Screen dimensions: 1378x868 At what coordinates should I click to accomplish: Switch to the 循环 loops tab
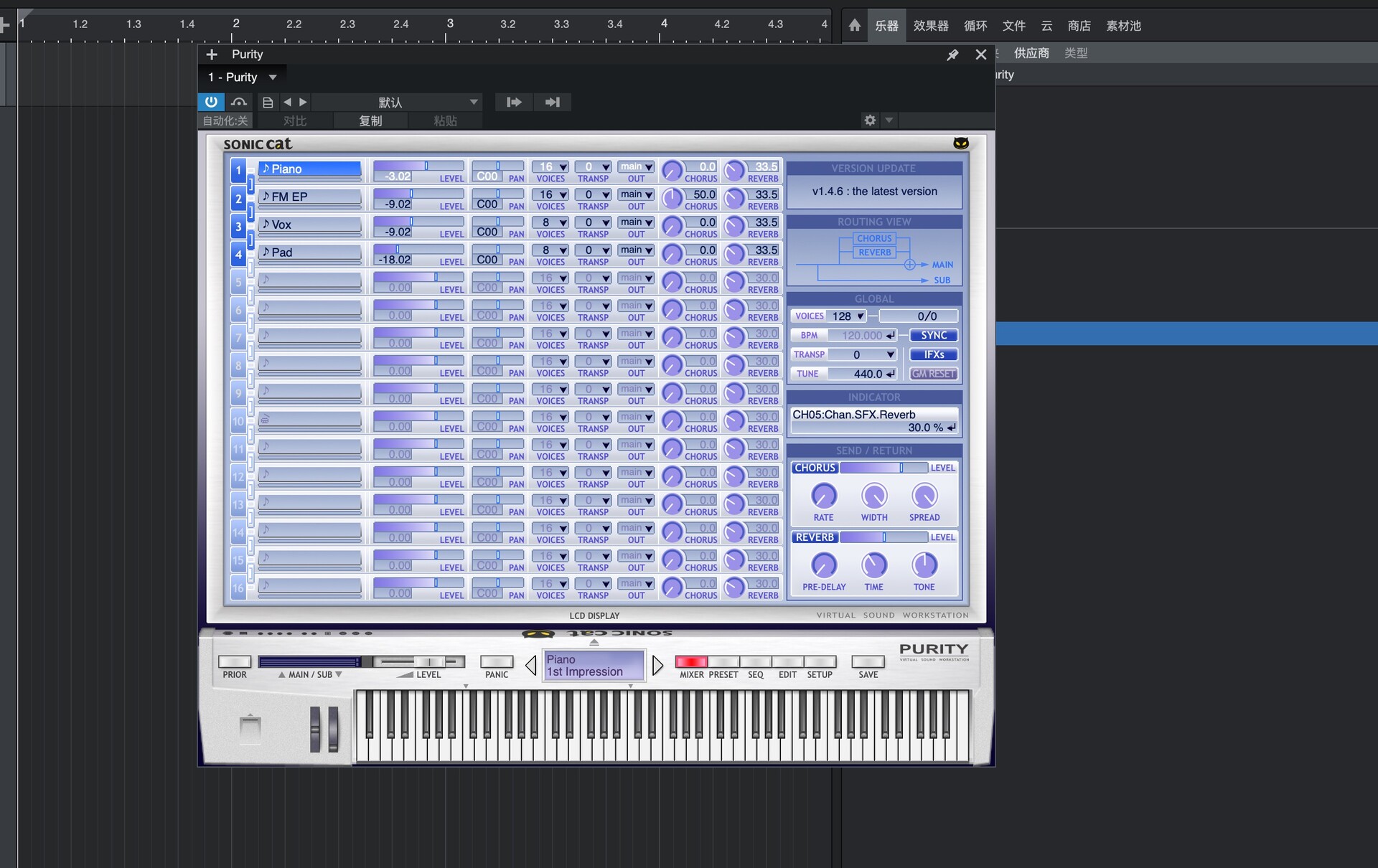pos(975,26)
